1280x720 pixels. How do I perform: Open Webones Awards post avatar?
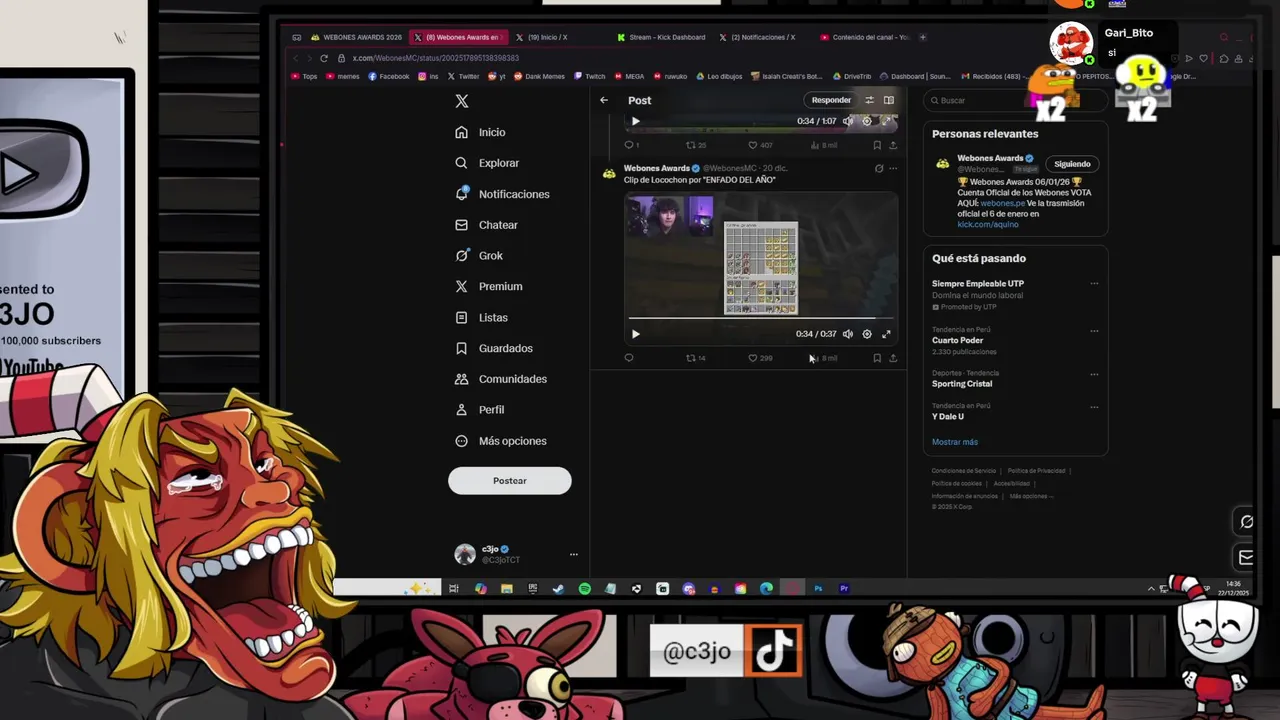click(x=609, y=173)
